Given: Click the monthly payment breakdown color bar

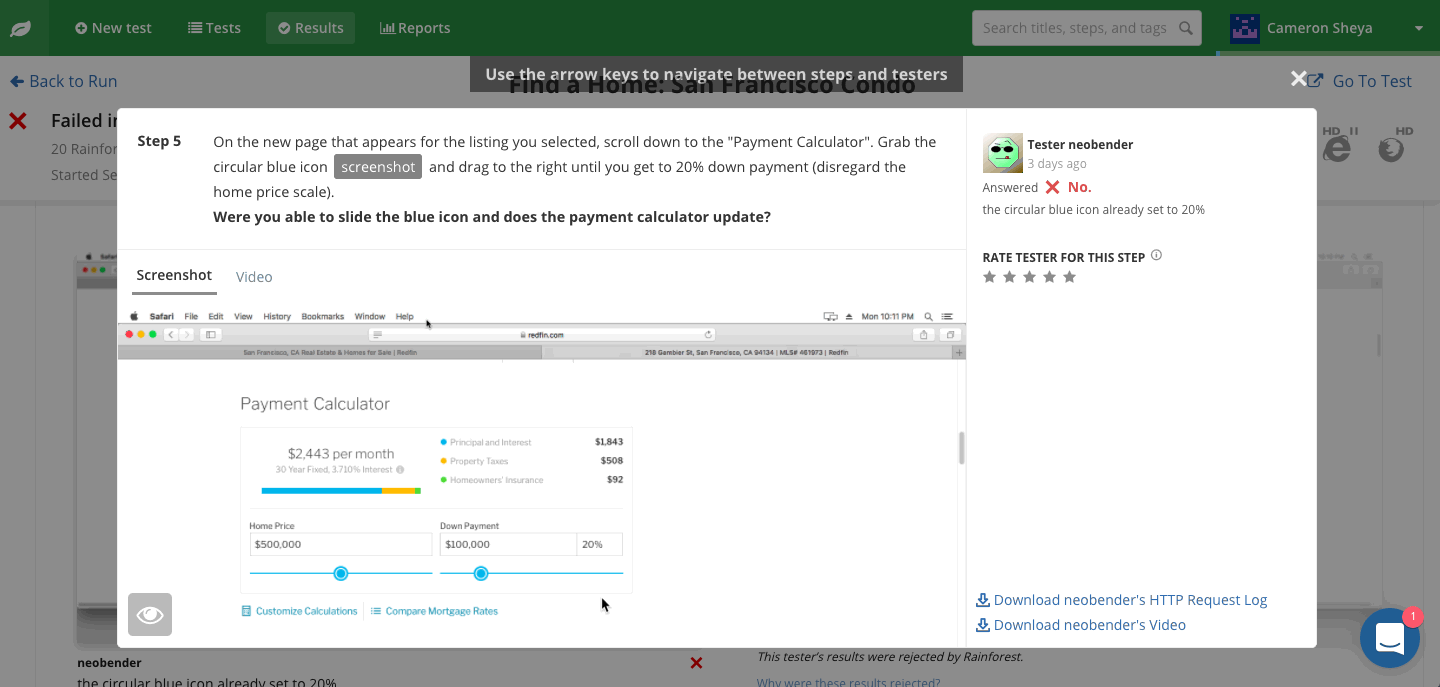Looking at the screenshot, I should [x=341, y=491].
